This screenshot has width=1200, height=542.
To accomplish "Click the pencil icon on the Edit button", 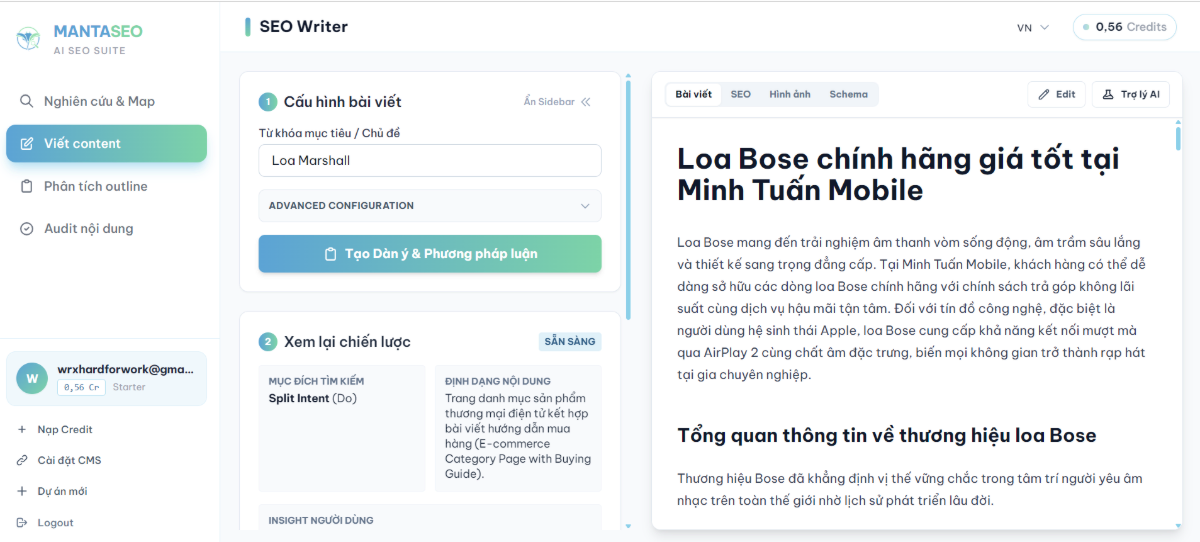I will [1044, 94].
